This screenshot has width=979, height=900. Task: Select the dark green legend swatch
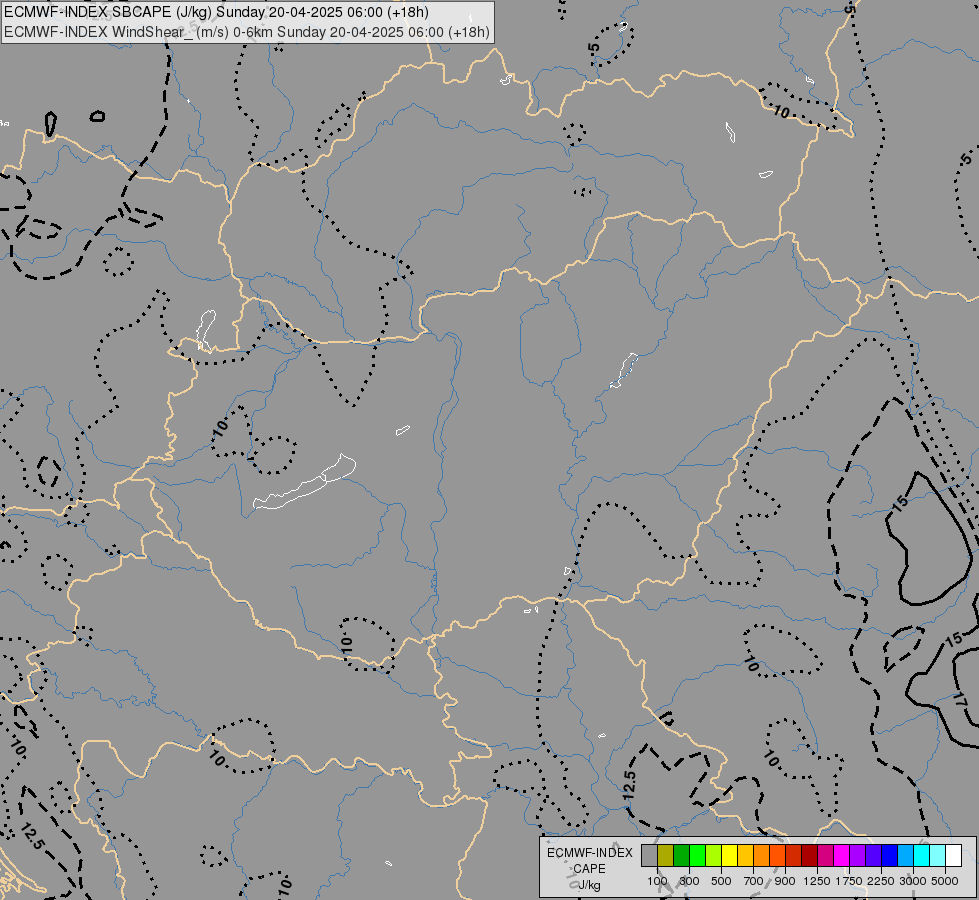click(x=681, y=855)
